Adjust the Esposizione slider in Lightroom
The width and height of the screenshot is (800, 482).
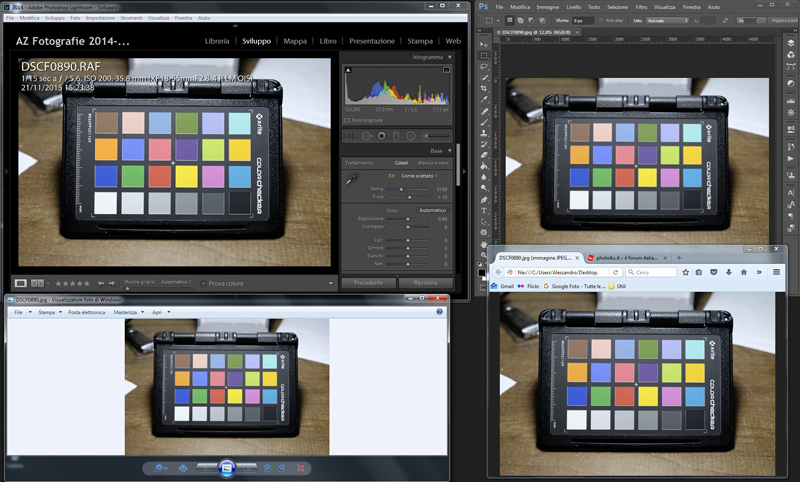click(x=410, y=219)
